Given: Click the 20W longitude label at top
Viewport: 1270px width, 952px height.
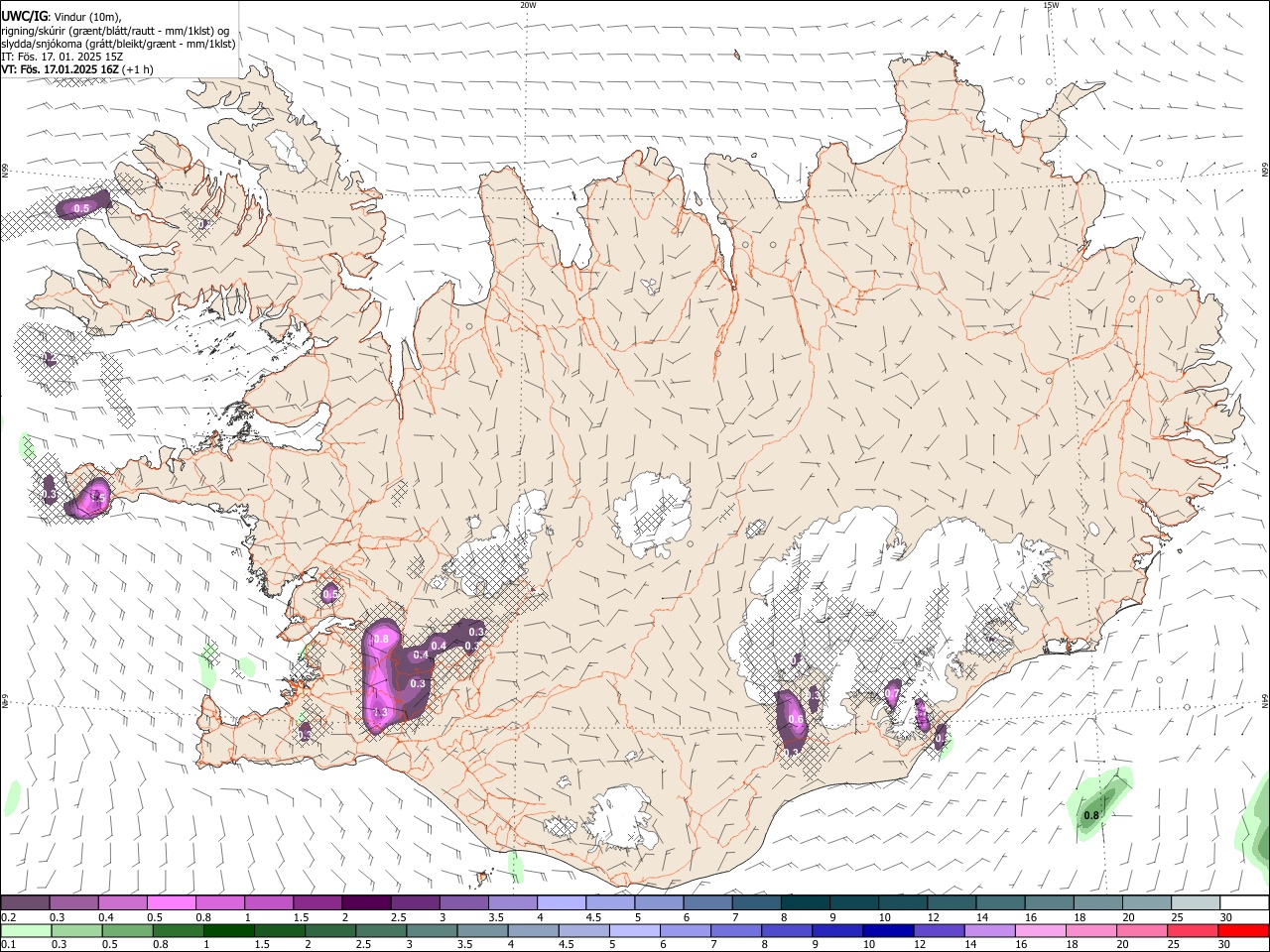Looking at the screenshot, I should tap(528, 5).
